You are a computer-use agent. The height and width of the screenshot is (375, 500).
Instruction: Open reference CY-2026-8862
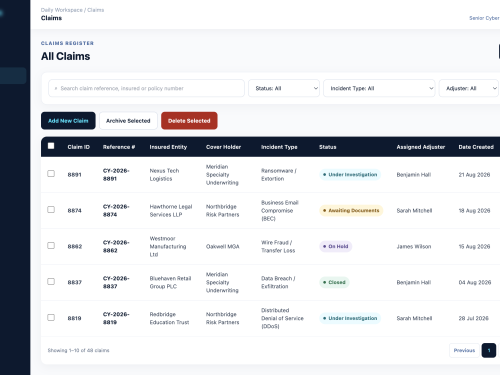tap(116, 246)
